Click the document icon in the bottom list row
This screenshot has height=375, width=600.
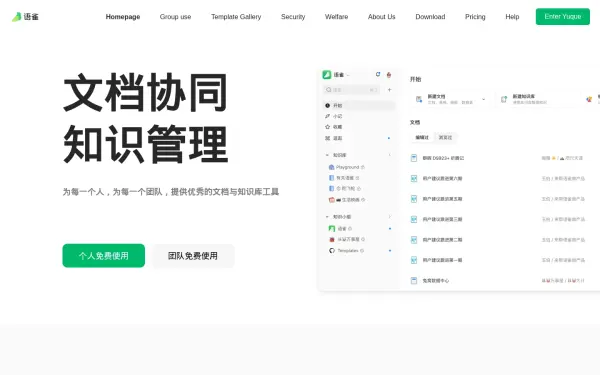click(x=414, y=280)
